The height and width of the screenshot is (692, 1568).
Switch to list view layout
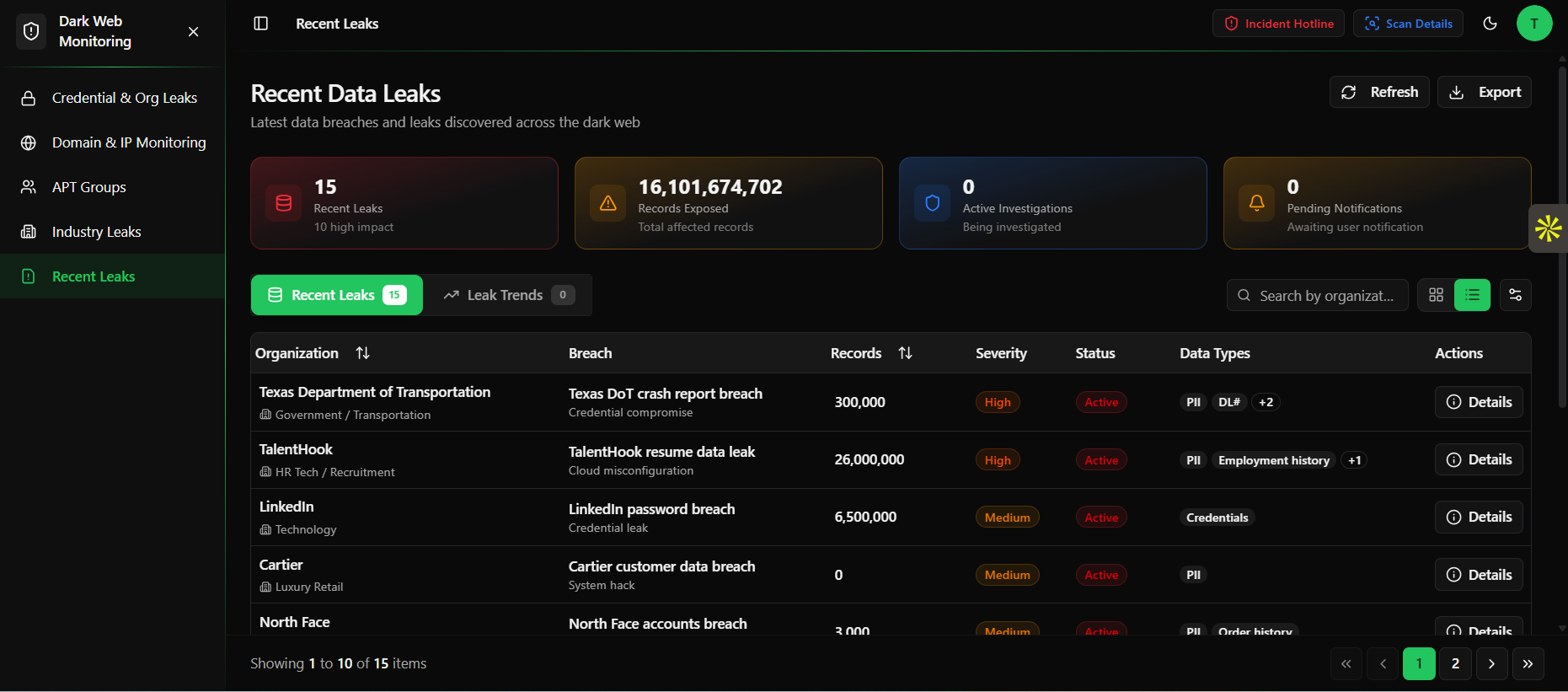[x=1472, y=295]
